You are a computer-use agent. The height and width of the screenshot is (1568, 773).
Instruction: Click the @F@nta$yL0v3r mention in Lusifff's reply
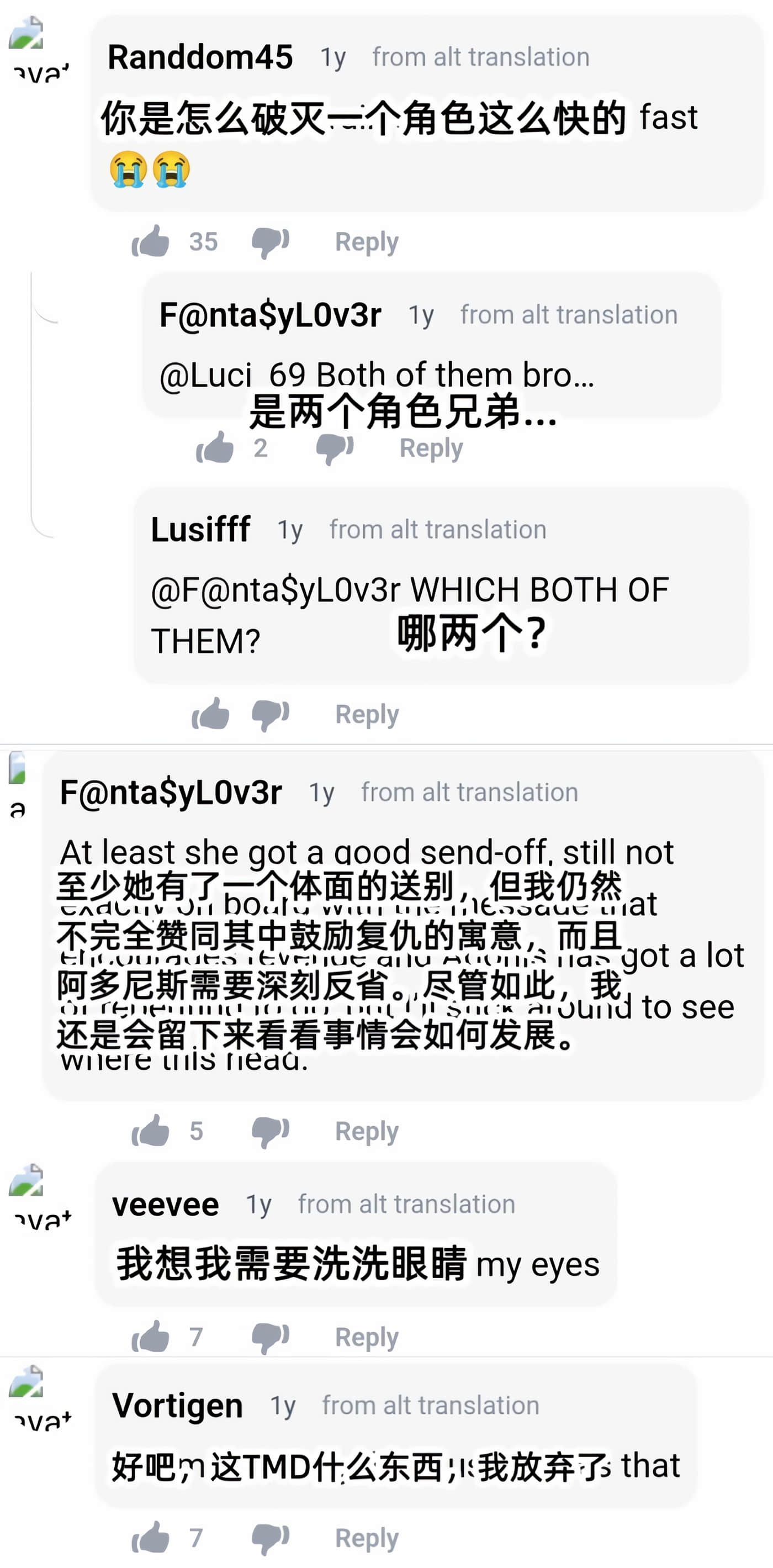[275, 589]
